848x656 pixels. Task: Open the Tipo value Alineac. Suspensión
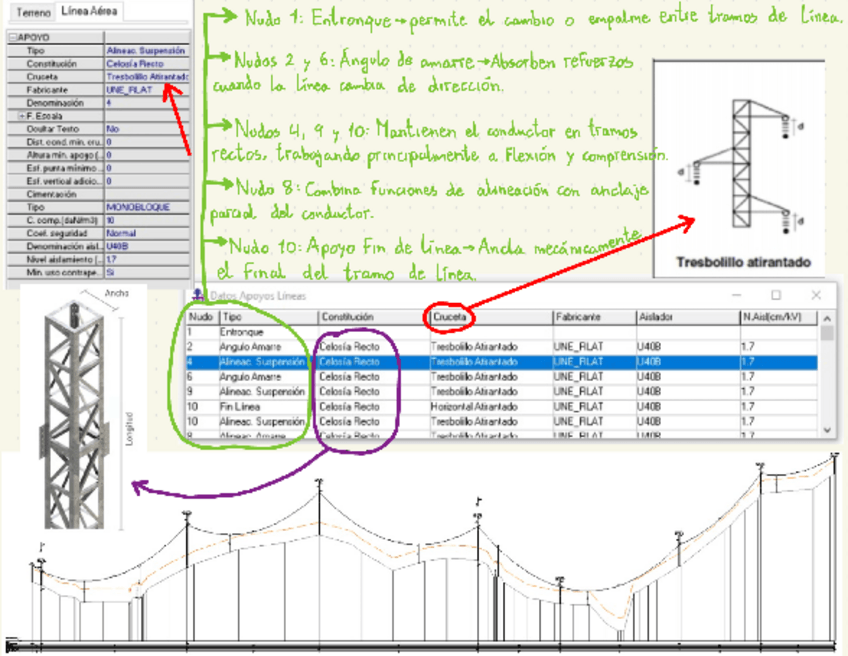(147, 50)
